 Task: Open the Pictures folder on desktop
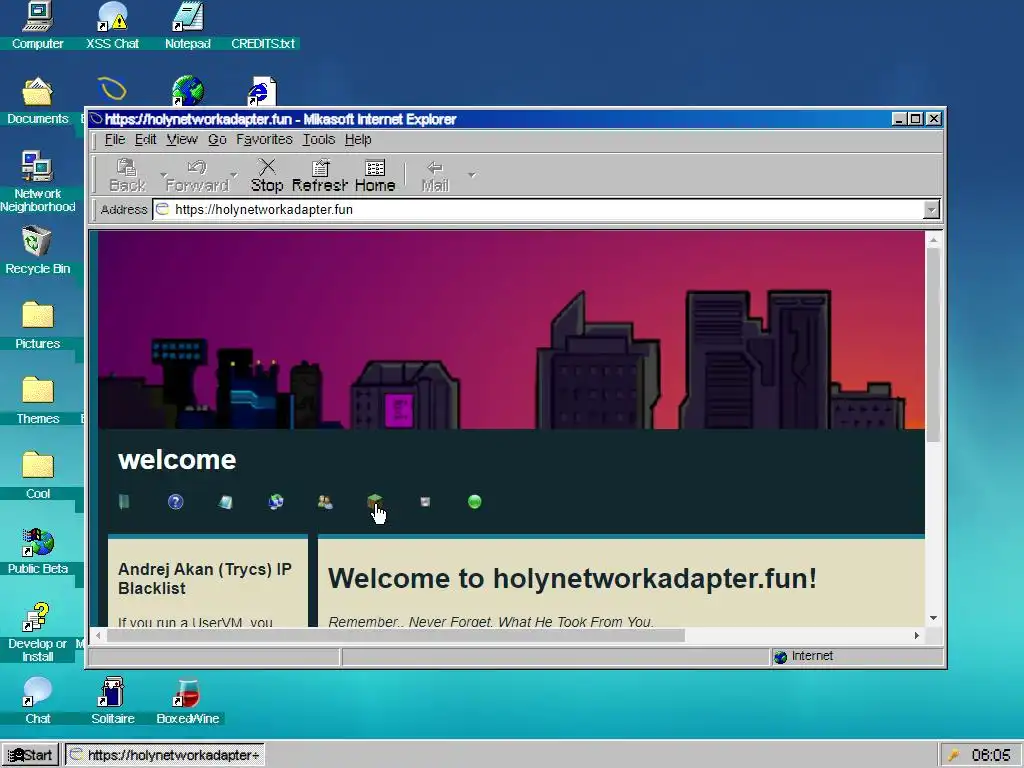coord(37,326)
